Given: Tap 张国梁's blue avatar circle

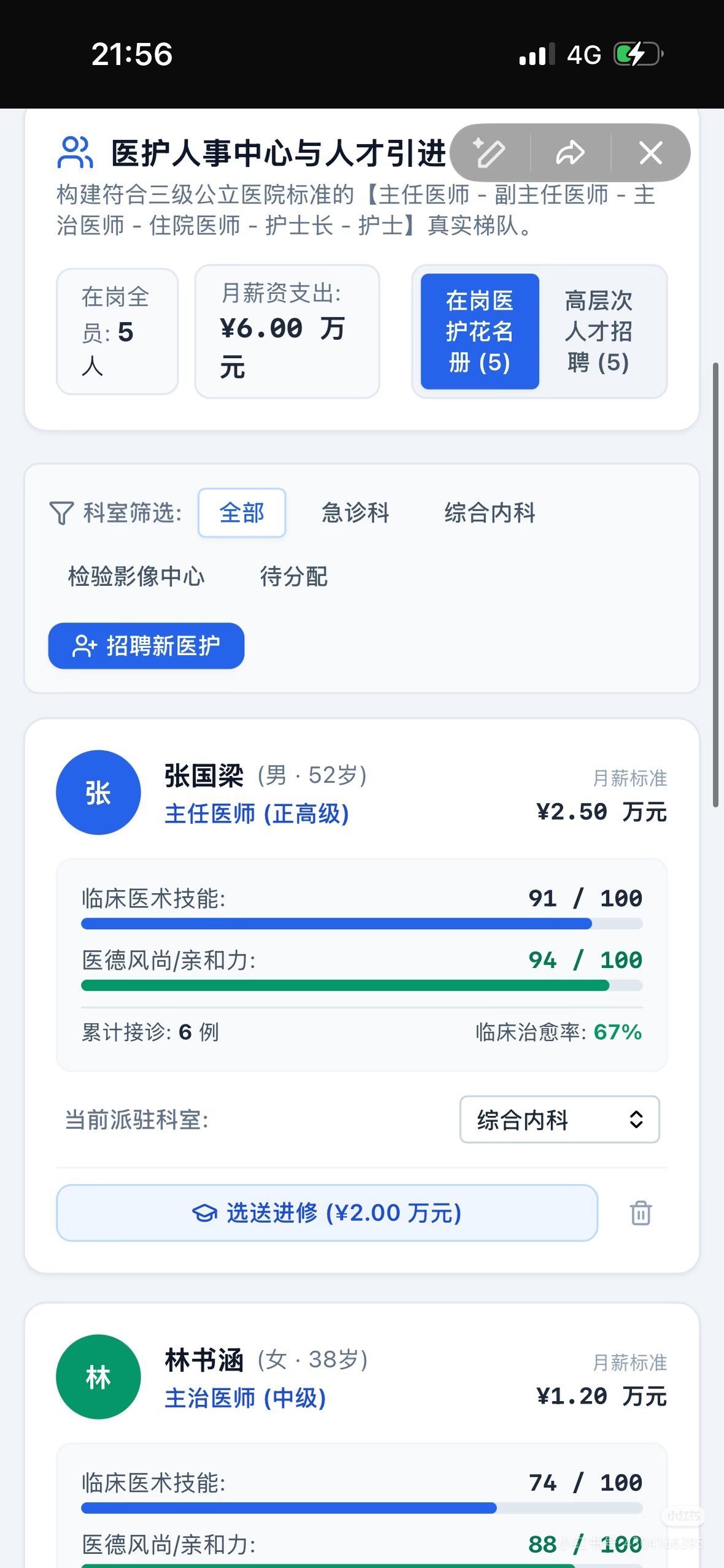Looking at the screenshot, I should pyautogui.click(x=98, y=793).
